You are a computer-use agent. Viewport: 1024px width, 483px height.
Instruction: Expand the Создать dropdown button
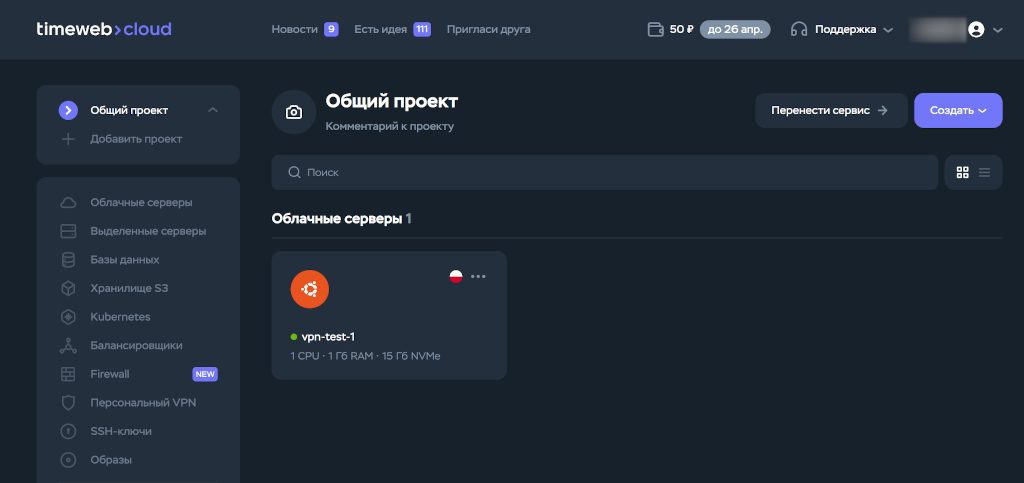point(958,111)
